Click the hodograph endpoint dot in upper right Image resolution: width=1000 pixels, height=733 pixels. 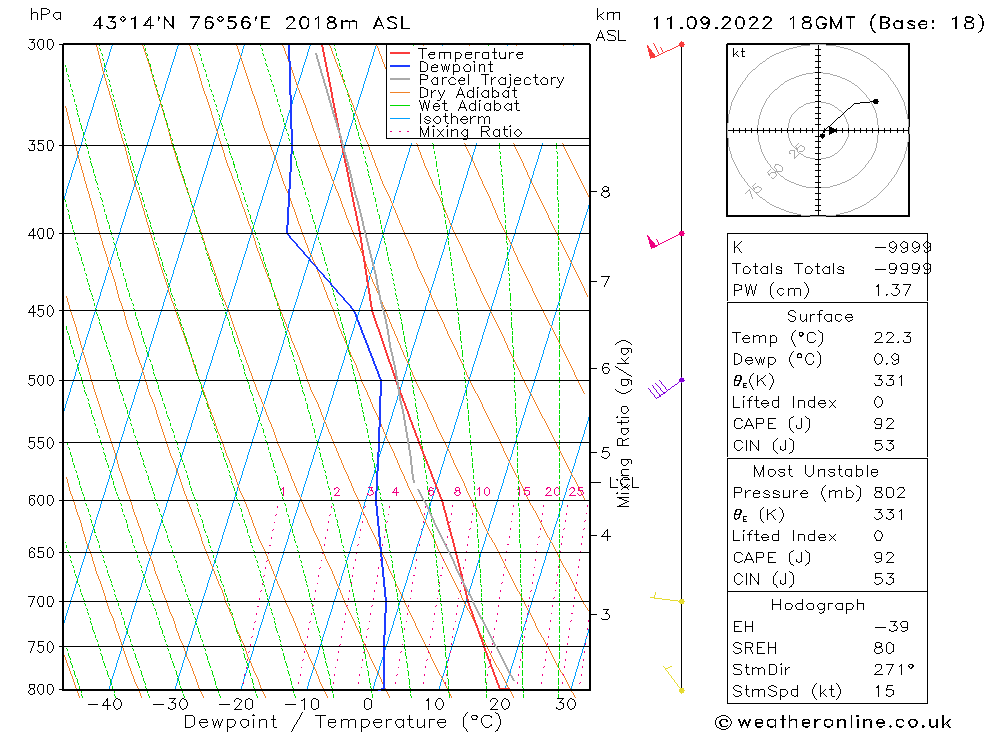[876, 101]
